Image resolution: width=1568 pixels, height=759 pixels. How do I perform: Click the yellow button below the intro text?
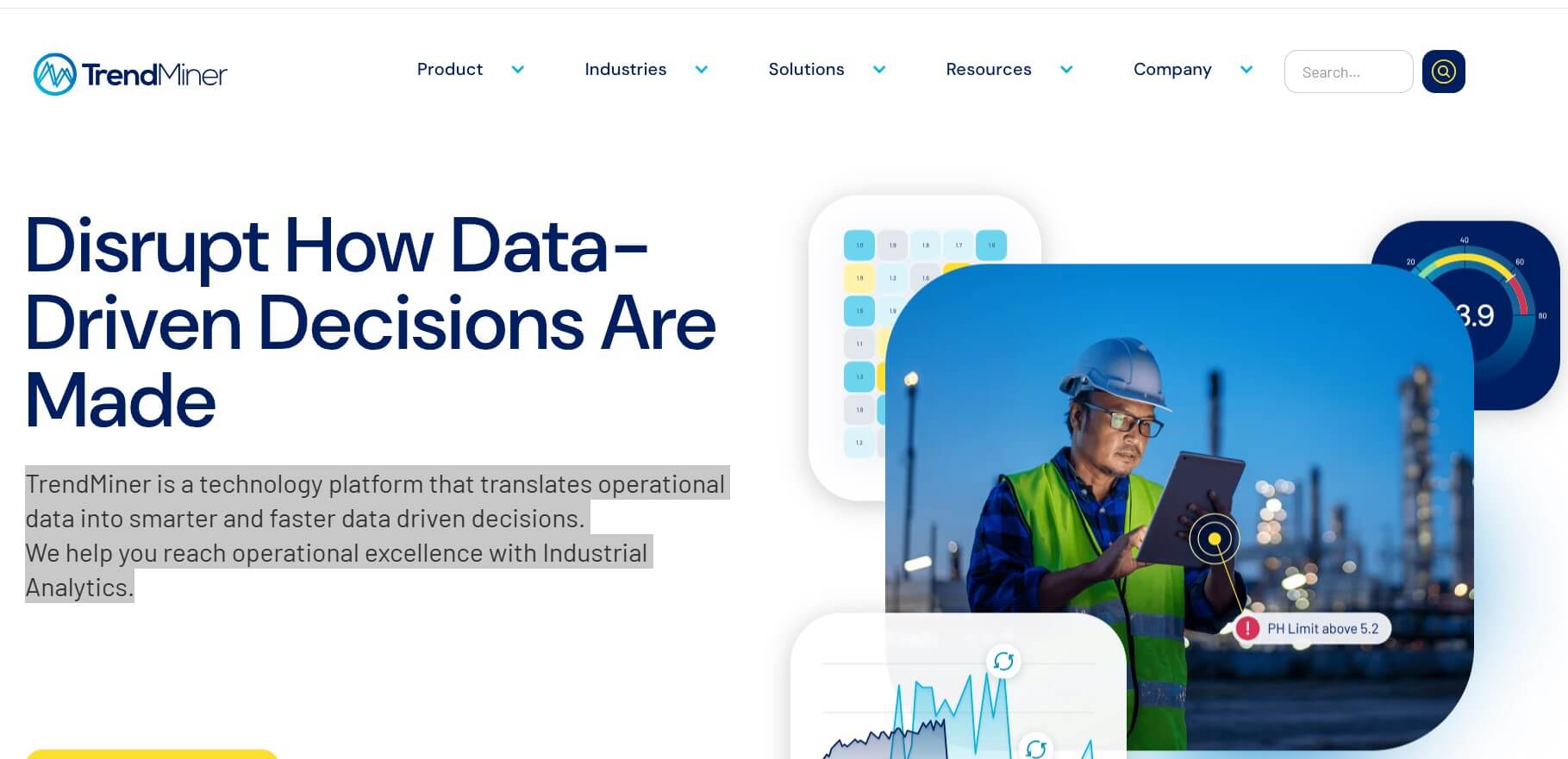coord(152,754)
